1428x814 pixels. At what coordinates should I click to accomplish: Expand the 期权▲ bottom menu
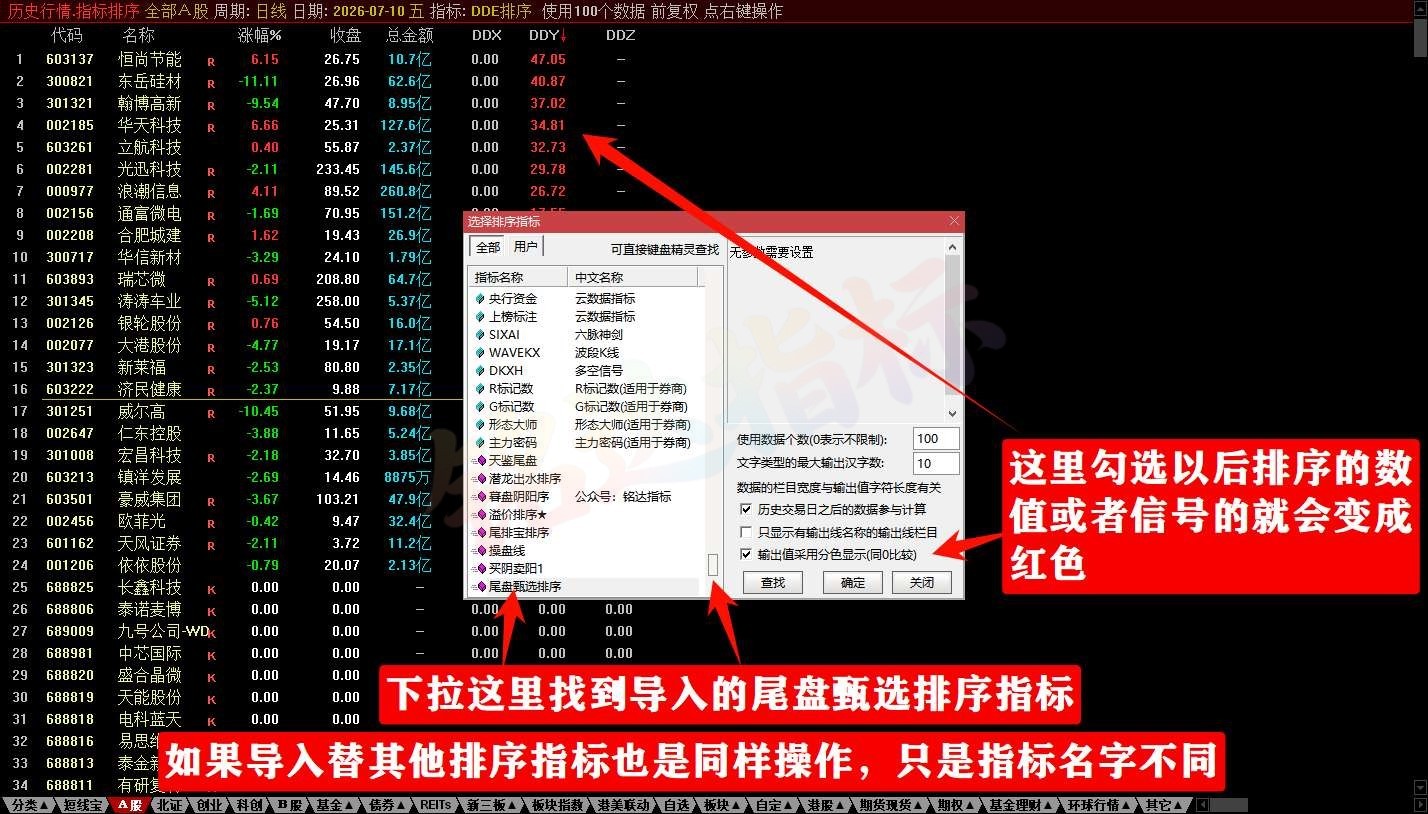954,805
